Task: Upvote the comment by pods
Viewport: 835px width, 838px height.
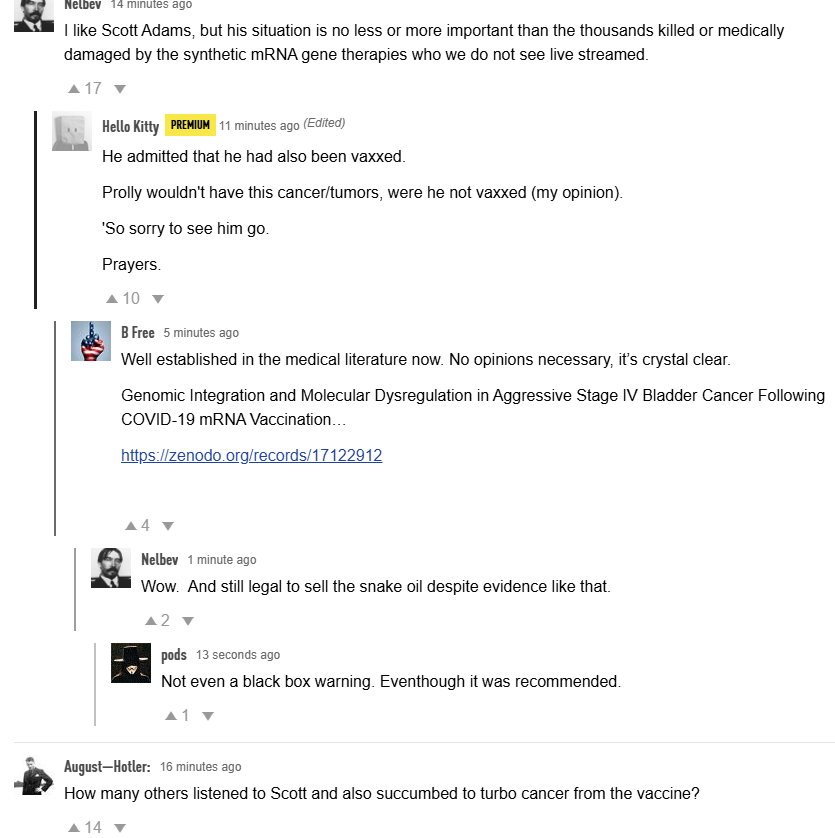Action: point(170,715)
